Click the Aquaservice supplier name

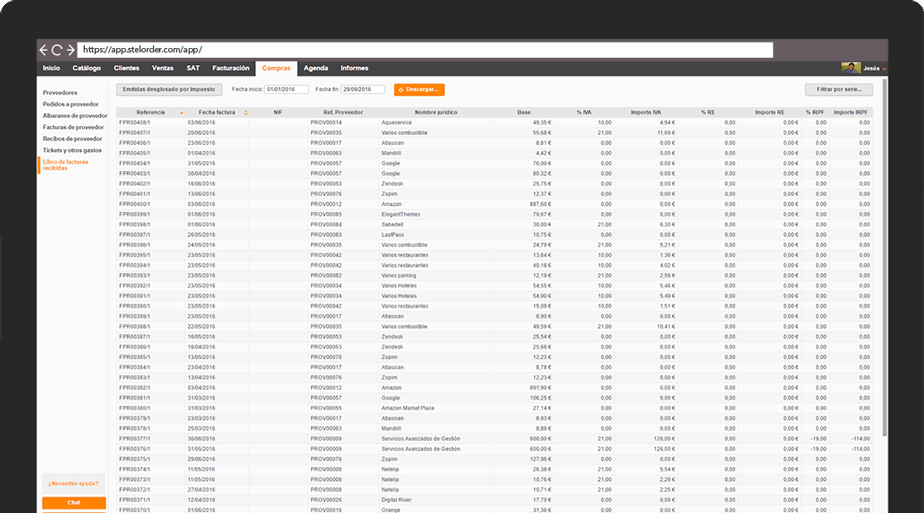(x=397, y=123)
